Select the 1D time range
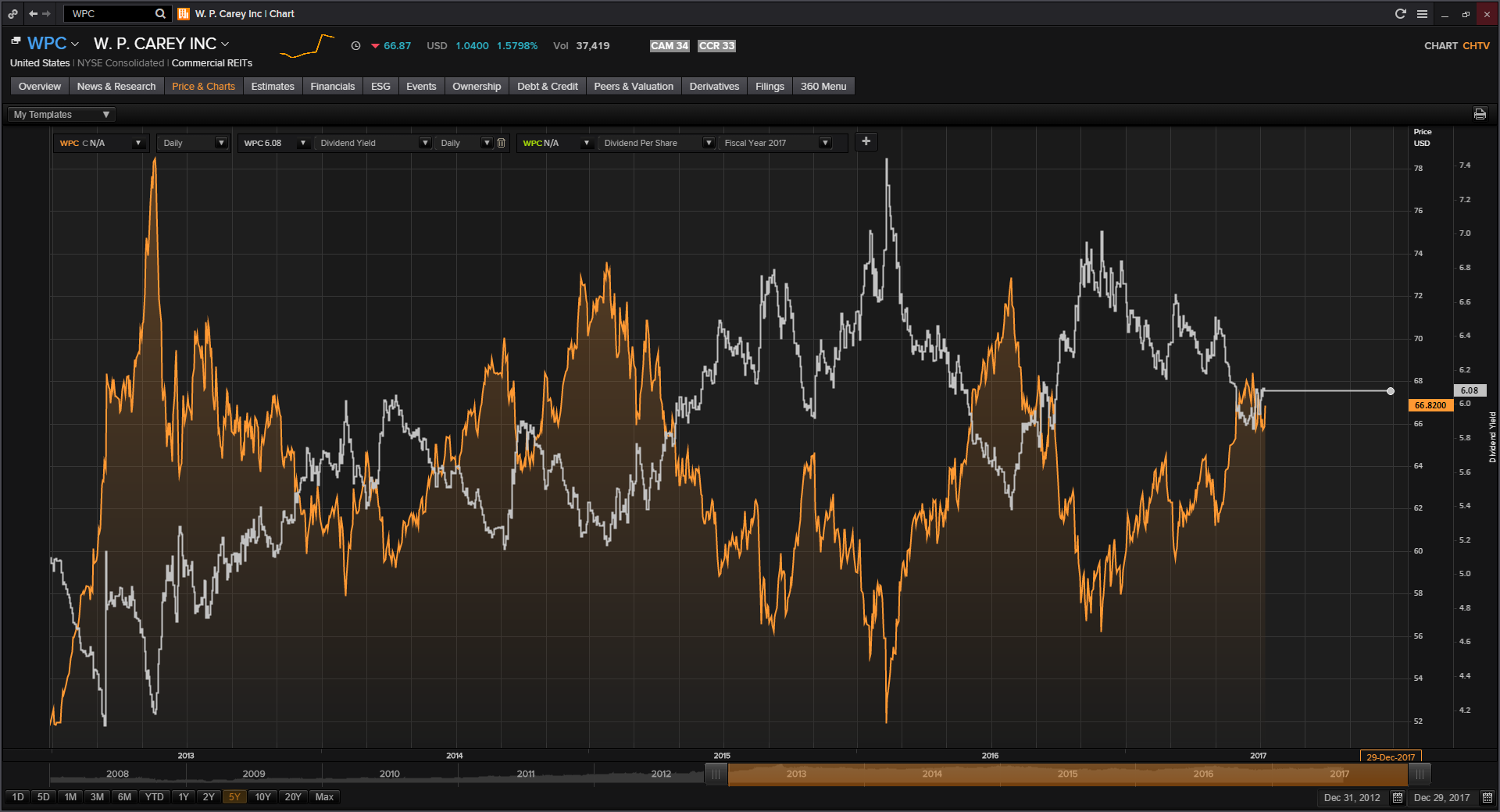Image resolution: width=1500 pixels, height=812 pixels. click(18, 797)
